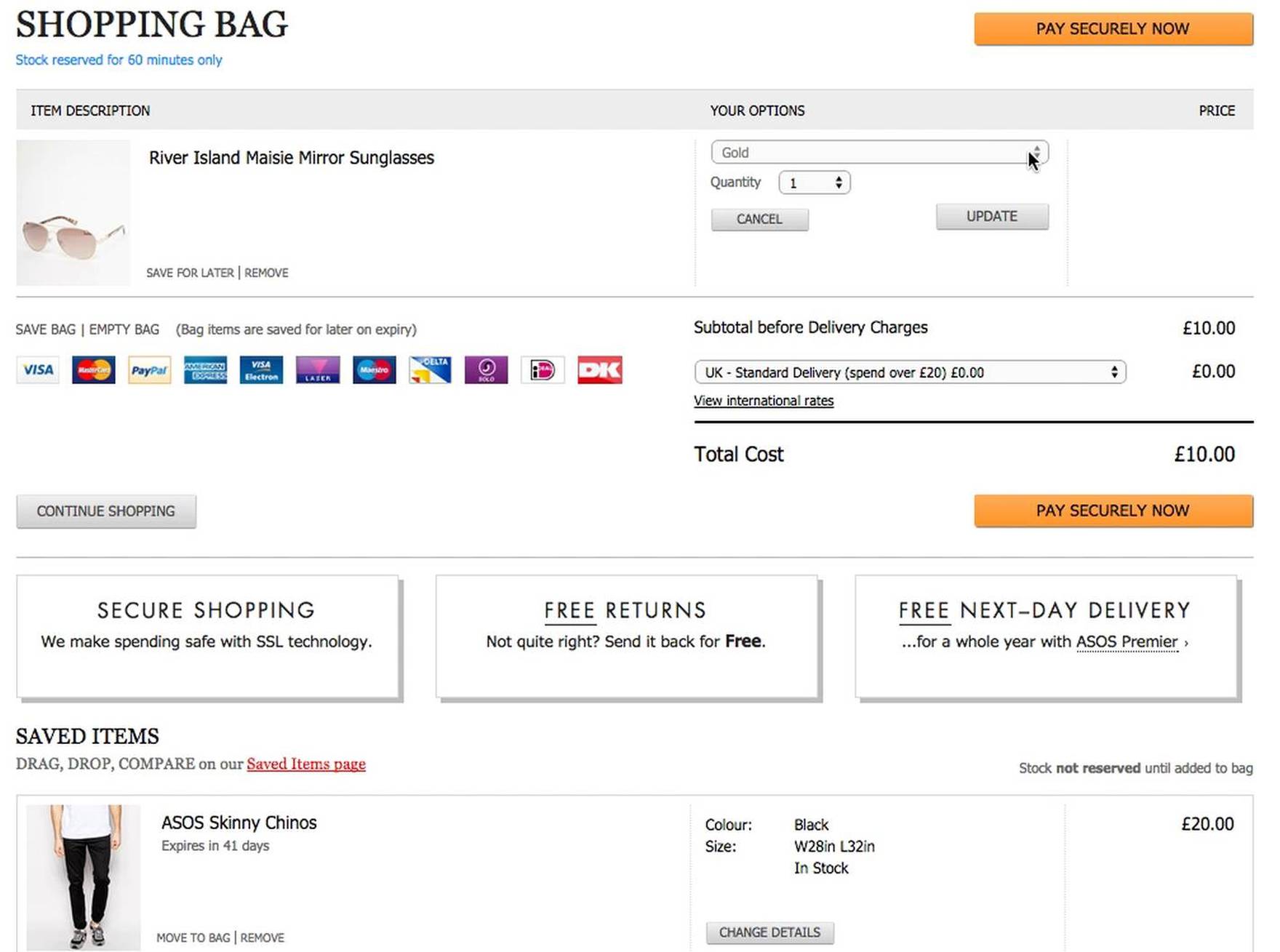This screenshot has width=1280, height=952.
Task: Open the UK Standard Delivery dropdown
Action: coord(908,372)
